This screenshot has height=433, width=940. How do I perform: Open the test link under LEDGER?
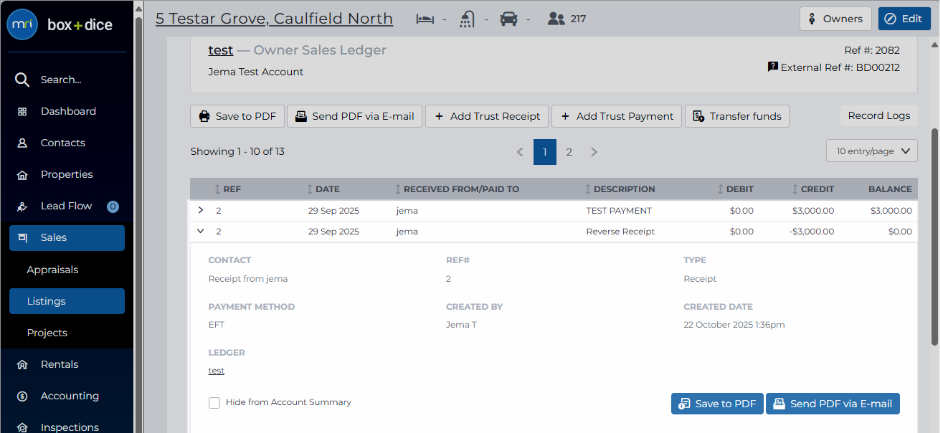[x=216, y=371]
